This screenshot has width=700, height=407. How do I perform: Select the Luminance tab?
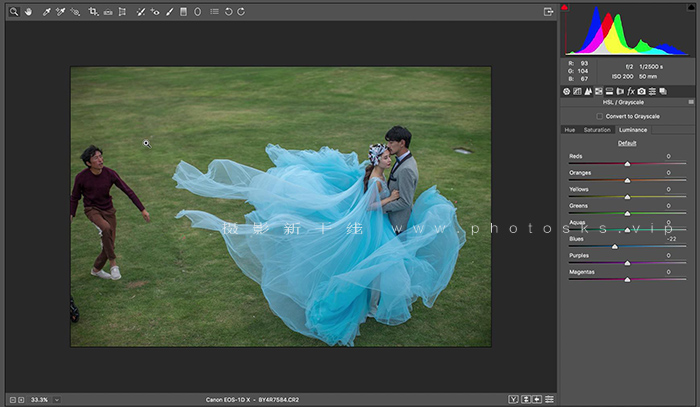coord(633,130)
